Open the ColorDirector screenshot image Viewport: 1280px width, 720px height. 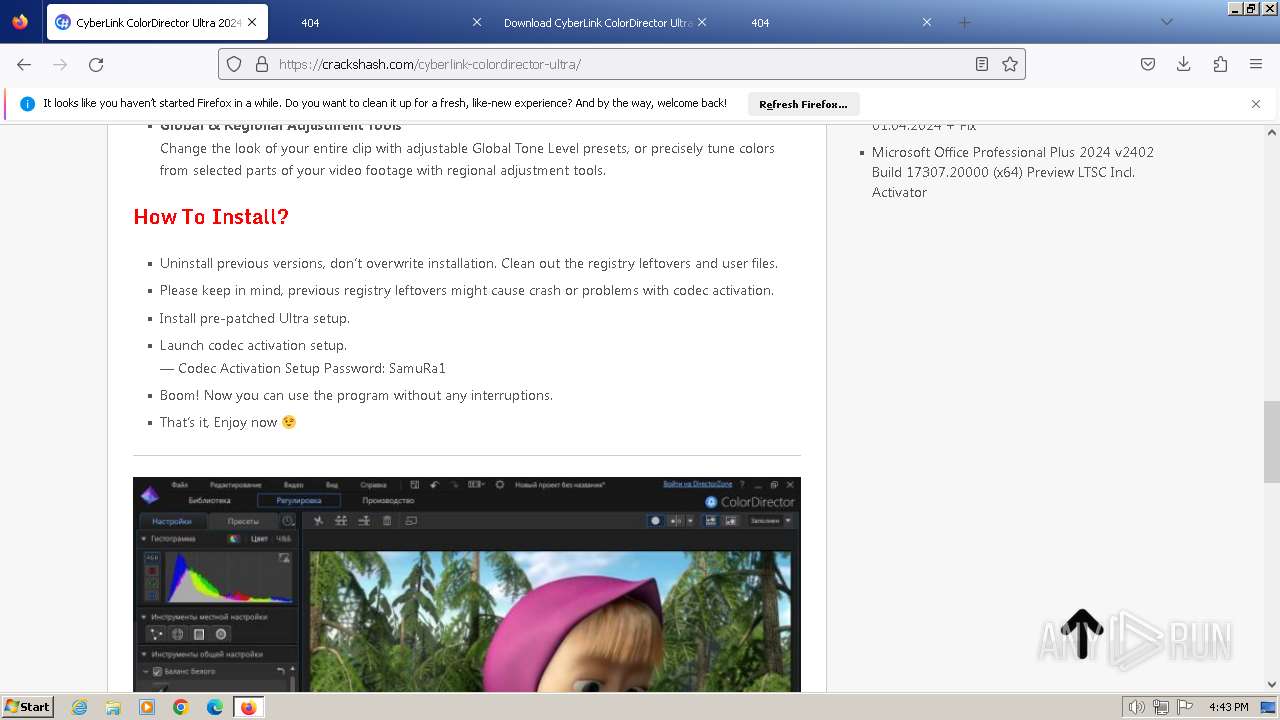(467, 585)
